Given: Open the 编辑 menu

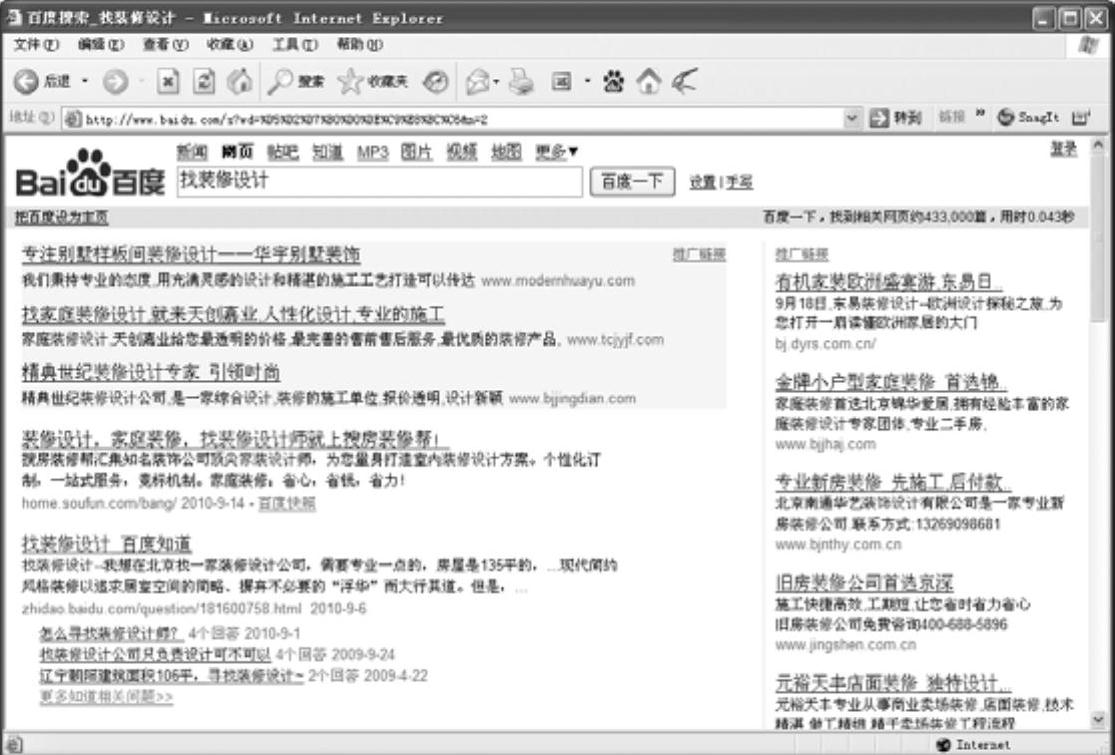Looking at the screenshot, I should coord(100,44).
